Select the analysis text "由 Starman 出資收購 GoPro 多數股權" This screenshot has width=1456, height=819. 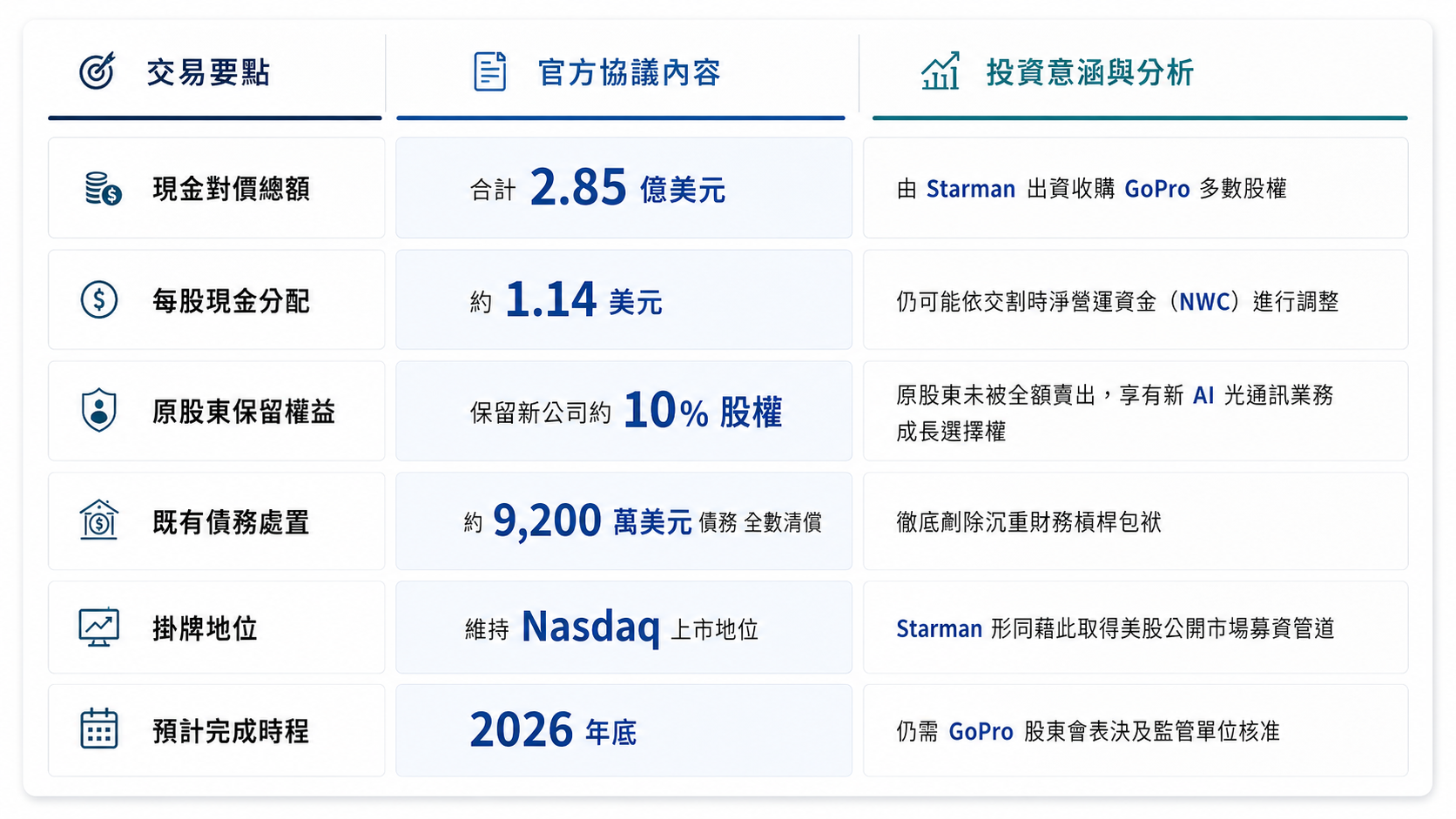click(1092, 189)
